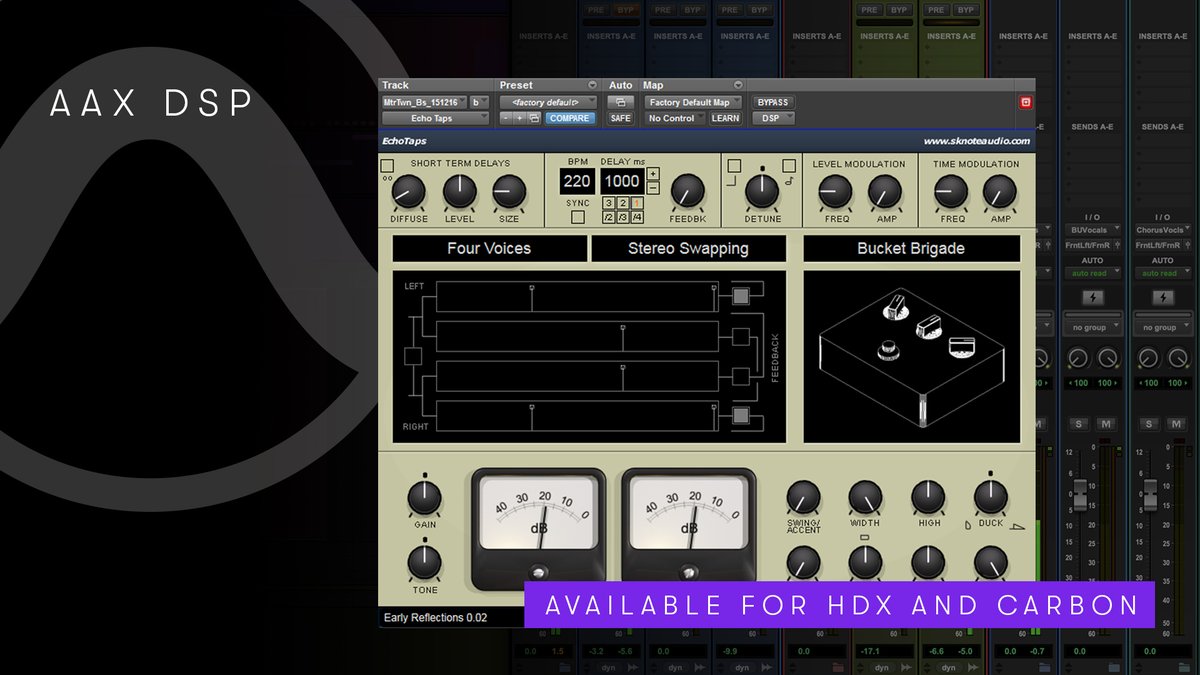1200x675 pixels.
Task: Click the DELAY ms value field 1000
Action: tap(622, 181)
